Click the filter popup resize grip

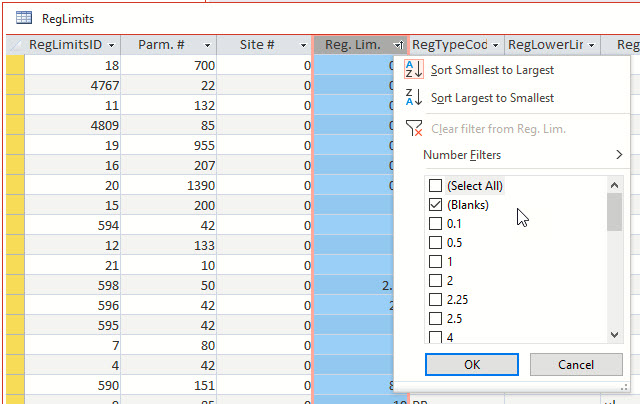624,387
